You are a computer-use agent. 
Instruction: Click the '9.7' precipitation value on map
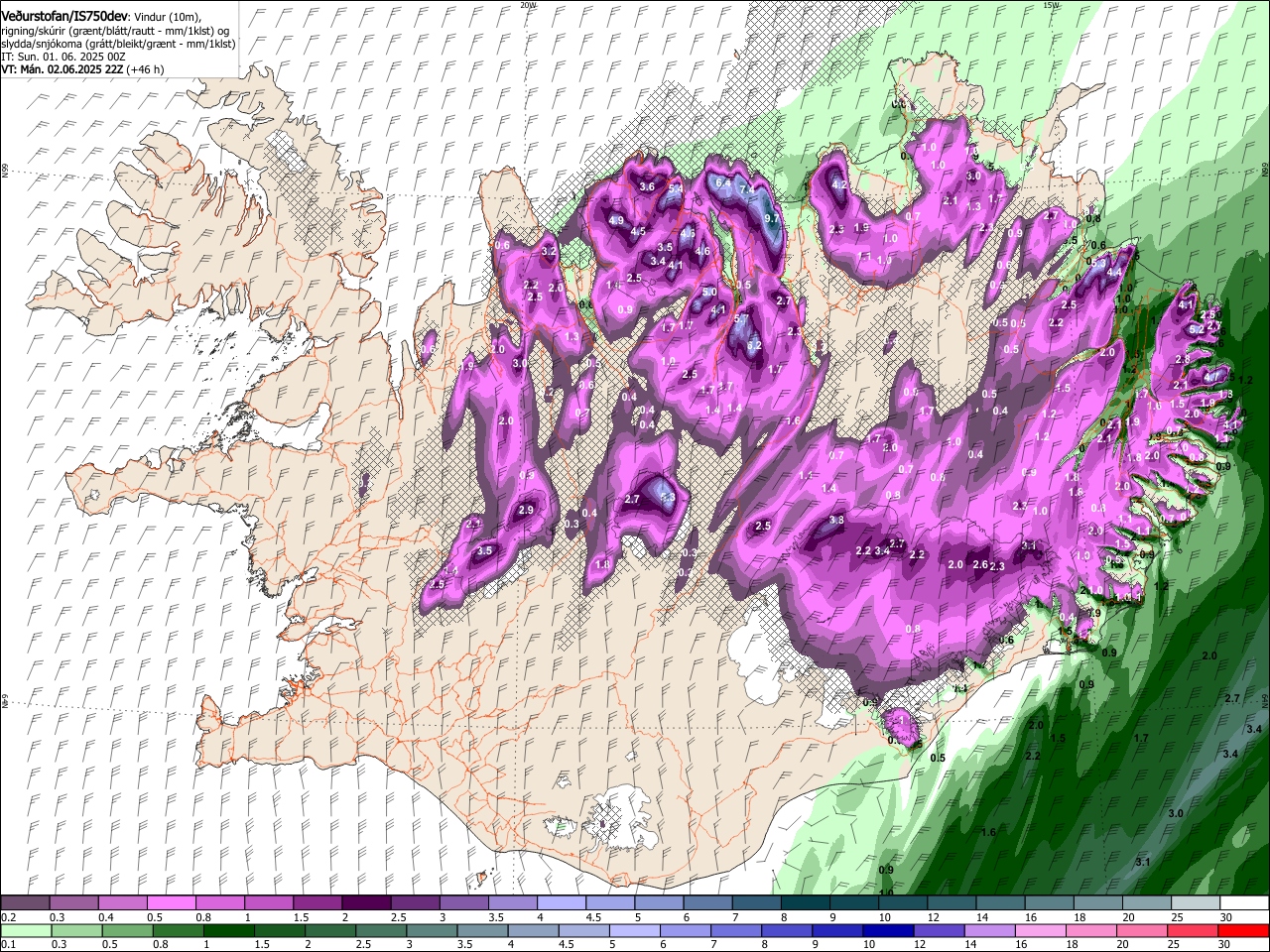[770, 217]
